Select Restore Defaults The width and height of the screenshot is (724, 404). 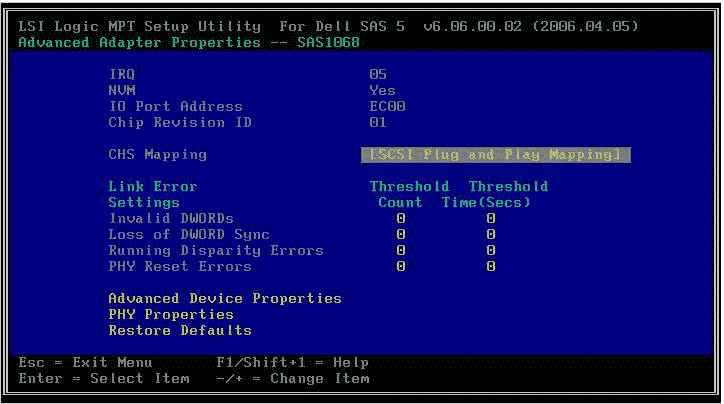pyautogui.click(x=180, y=331)
